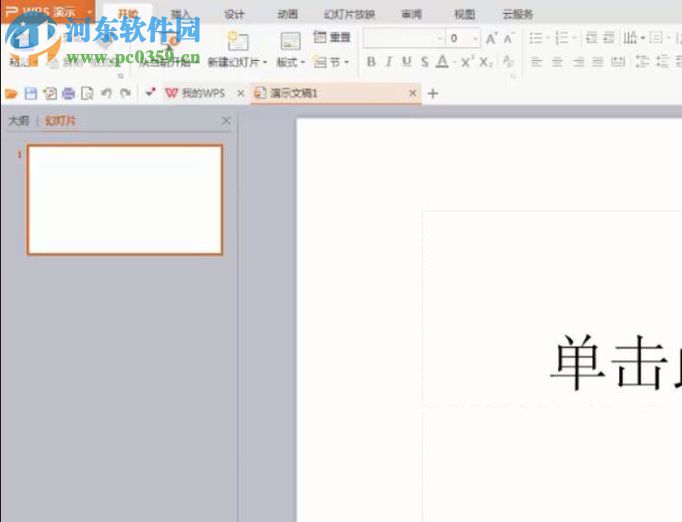Apply font color with the A icon
The image size is (682, 522).
pyautogui.click(x=442, y=62)
